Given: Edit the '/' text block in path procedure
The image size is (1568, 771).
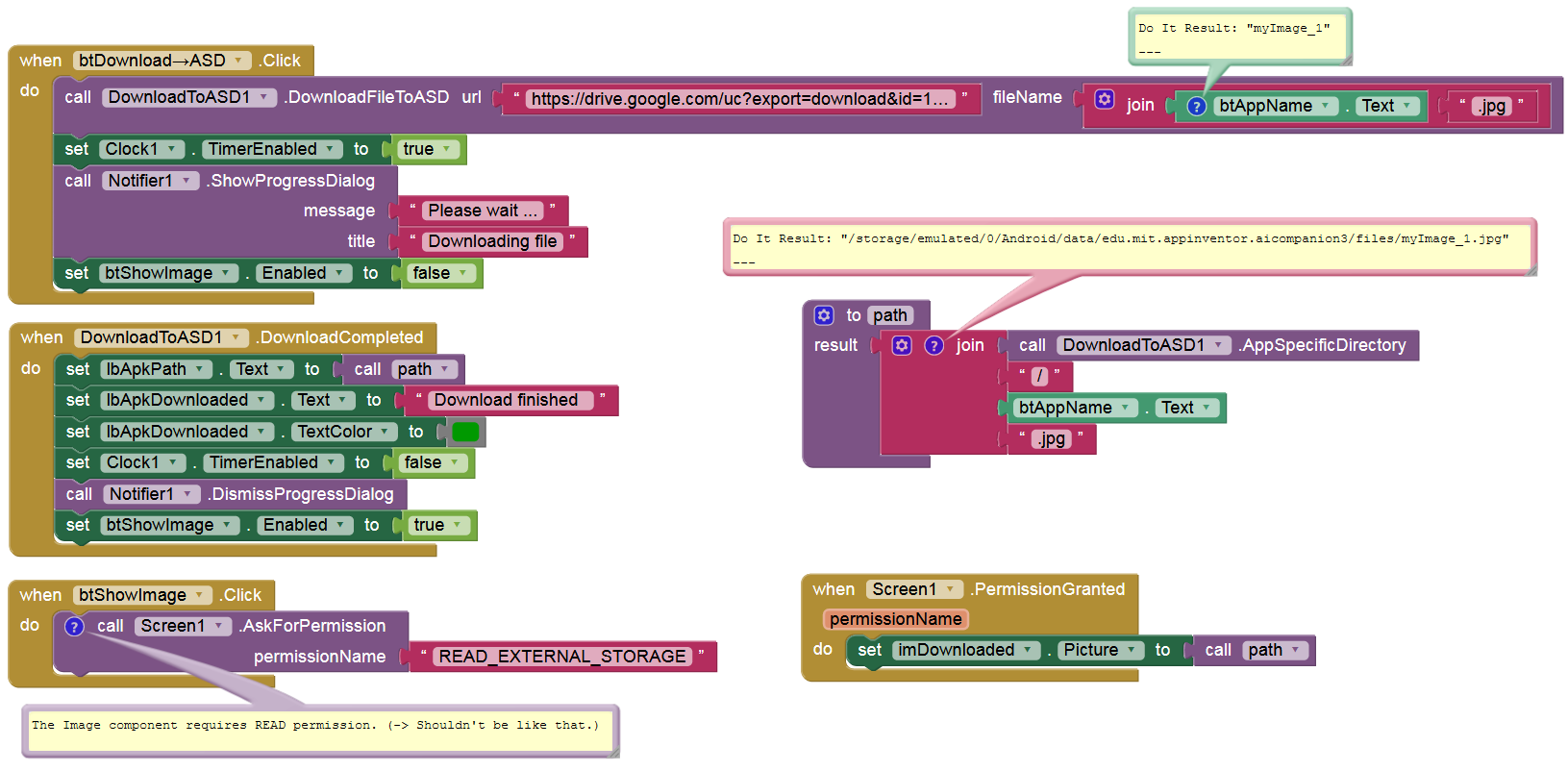Looking at the screenshot, I should 1039,376.
